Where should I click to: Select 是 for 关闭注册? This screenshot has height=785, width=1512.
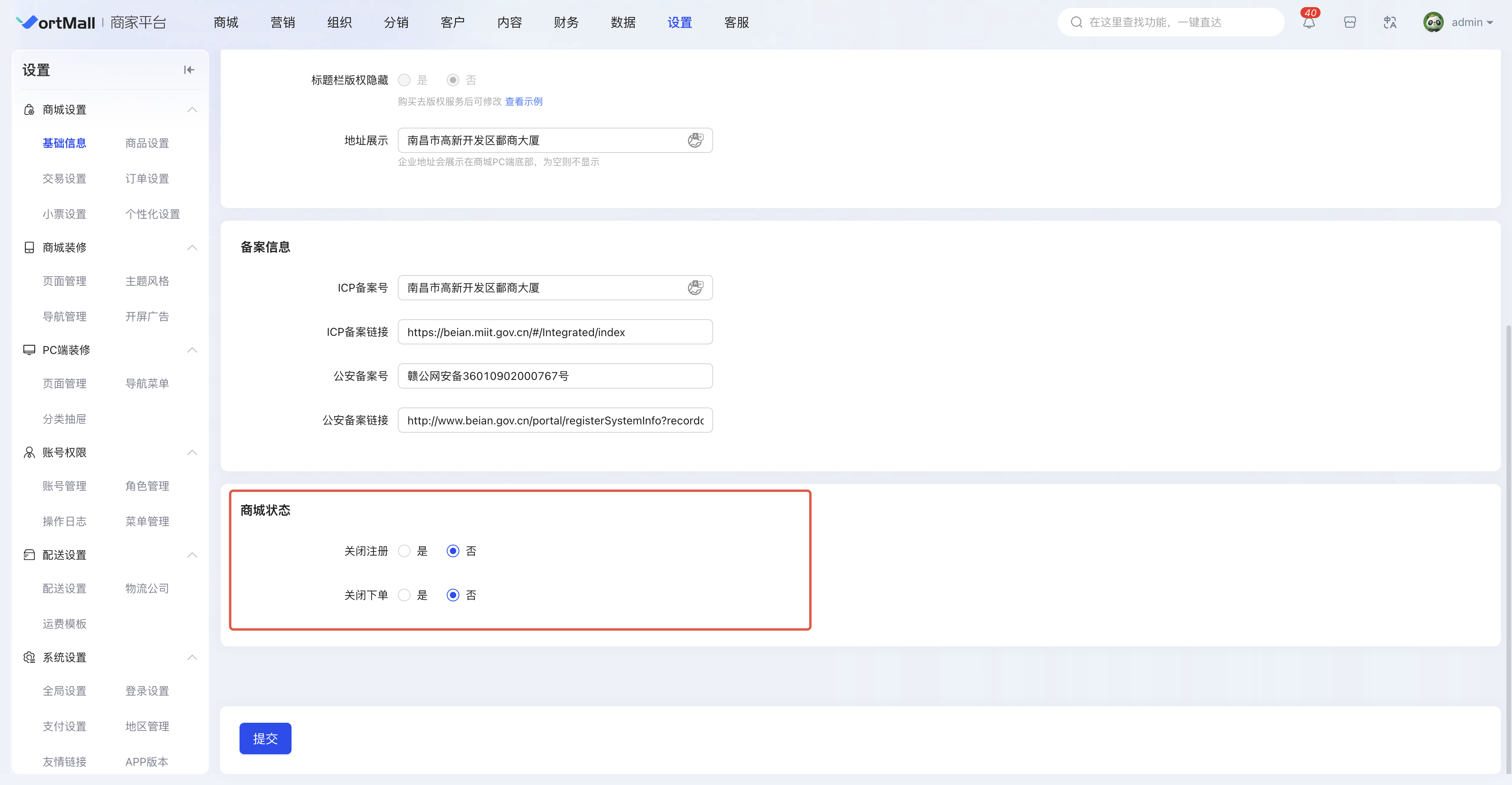[x=404, y=551]
